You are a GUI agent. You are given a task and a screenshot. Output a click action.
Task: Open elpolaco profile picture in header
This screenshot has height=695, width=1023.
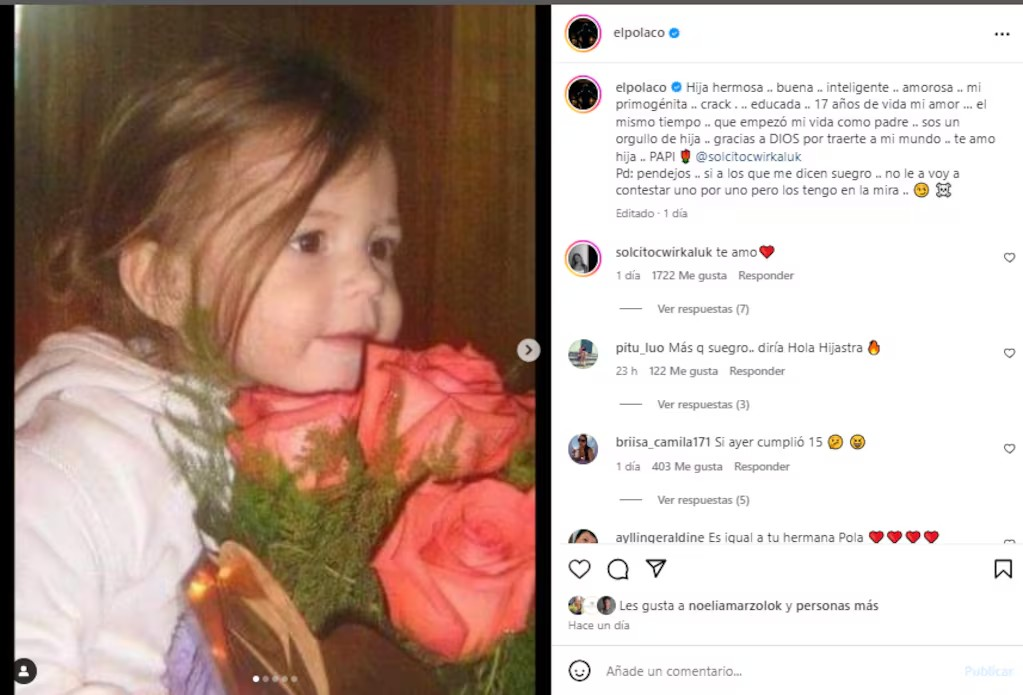tap(583, 33)
